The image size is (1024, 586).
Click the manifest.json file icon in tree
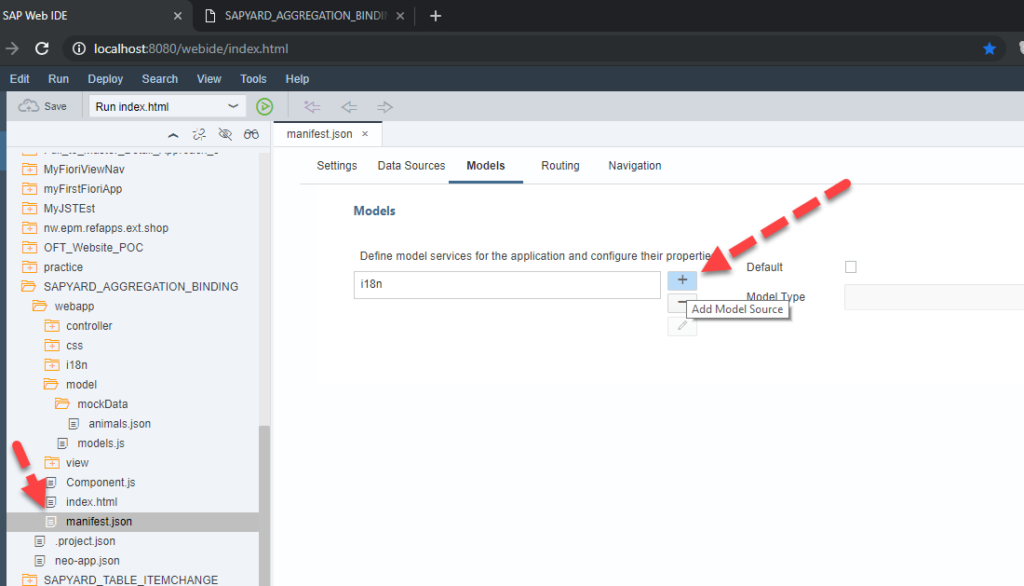[x=51, y=522]
